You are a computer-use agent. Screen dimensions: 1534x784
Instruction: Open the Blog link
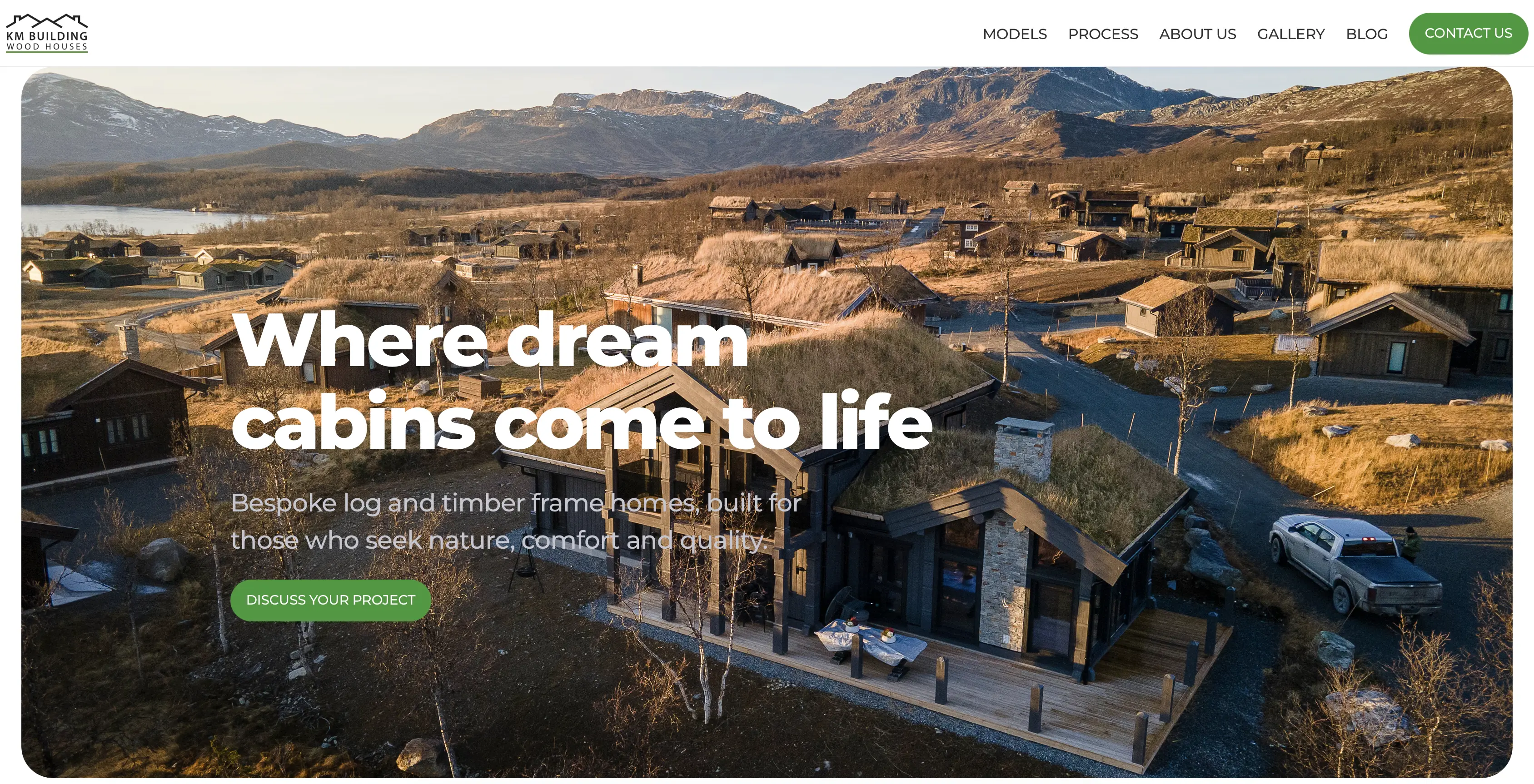click(x=1367, y=34)
